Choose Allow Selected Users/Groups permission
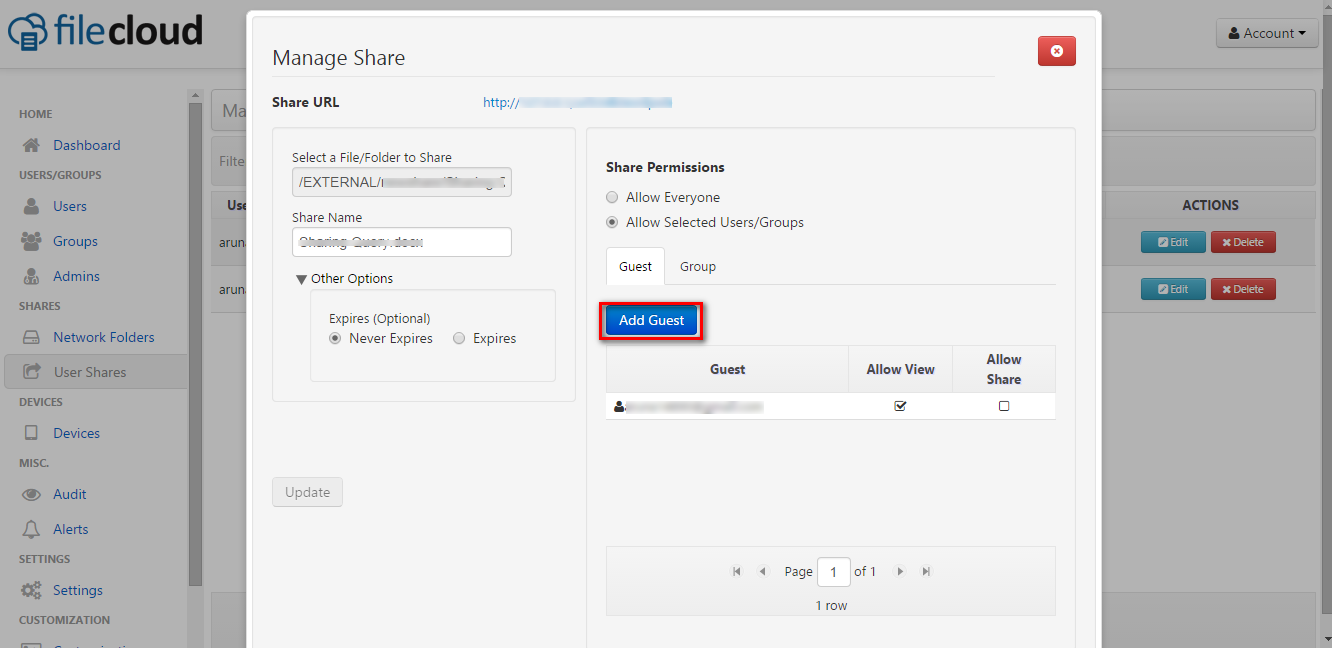This screenshot has width=1332, height=648. click(612, 223)
